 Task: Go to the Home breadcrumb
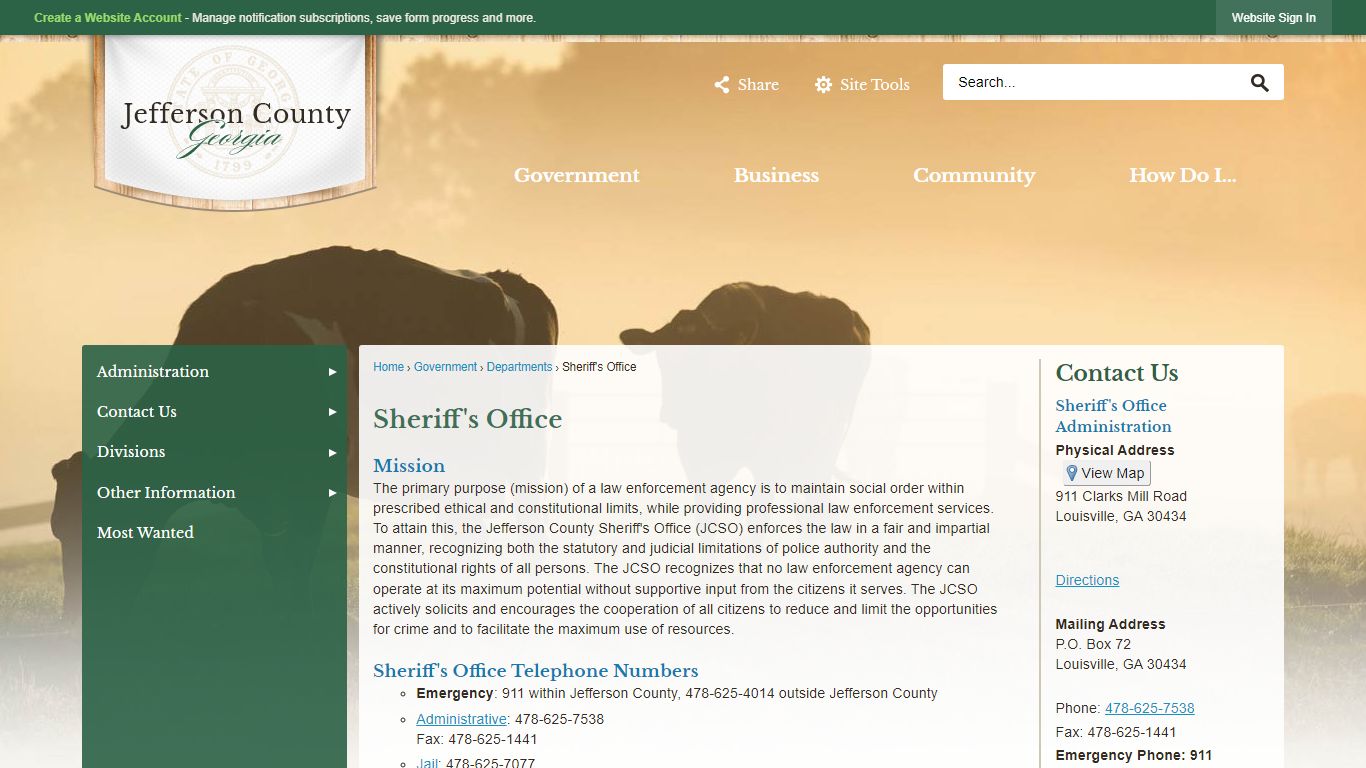(388, 367)
